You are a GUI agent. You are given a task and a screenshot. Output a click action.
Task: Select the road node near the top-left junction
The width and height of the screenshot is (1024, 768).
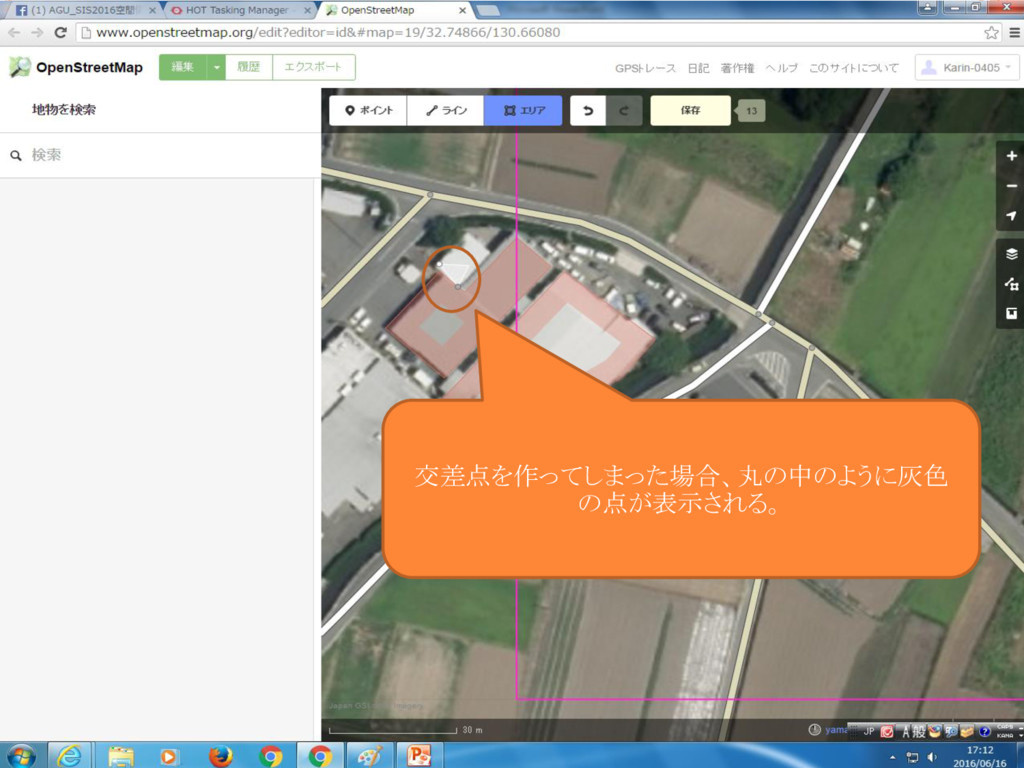pyautogui.click(x=430, y=195)
